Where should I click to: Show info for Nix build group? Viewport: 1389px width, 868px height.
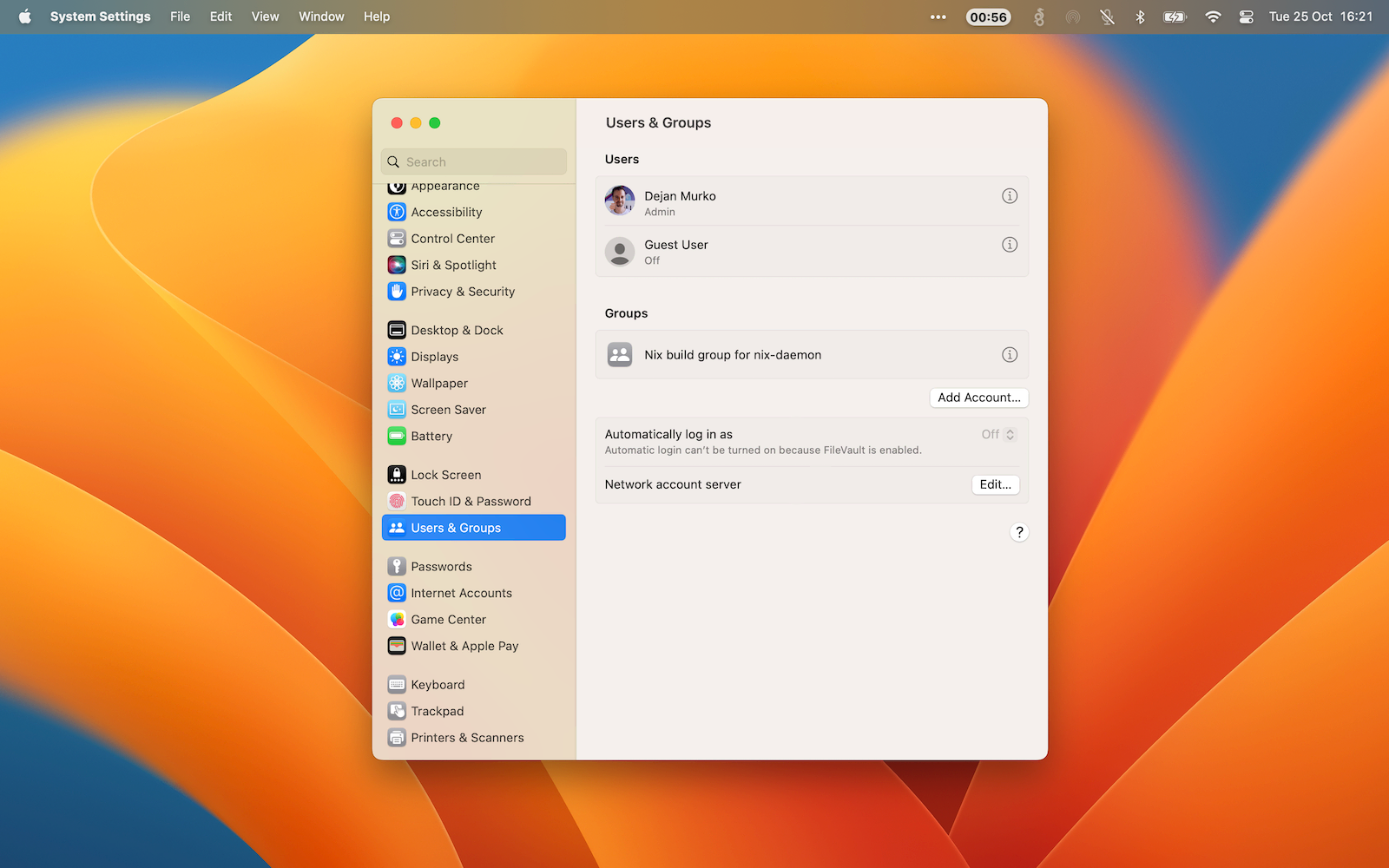[x=1009, y=355]
